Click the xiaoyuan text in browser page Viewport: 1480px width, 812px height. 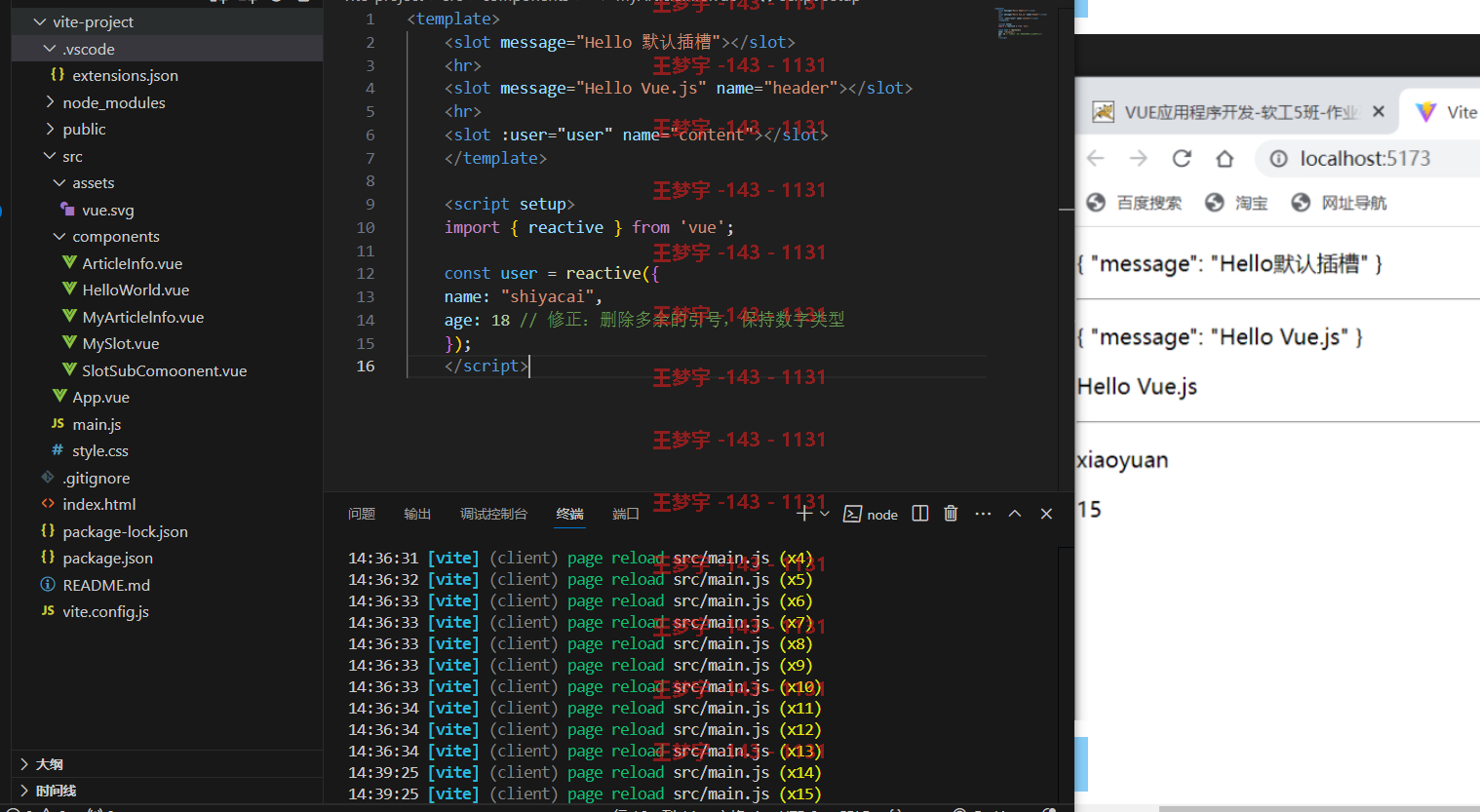[1122, 460]
